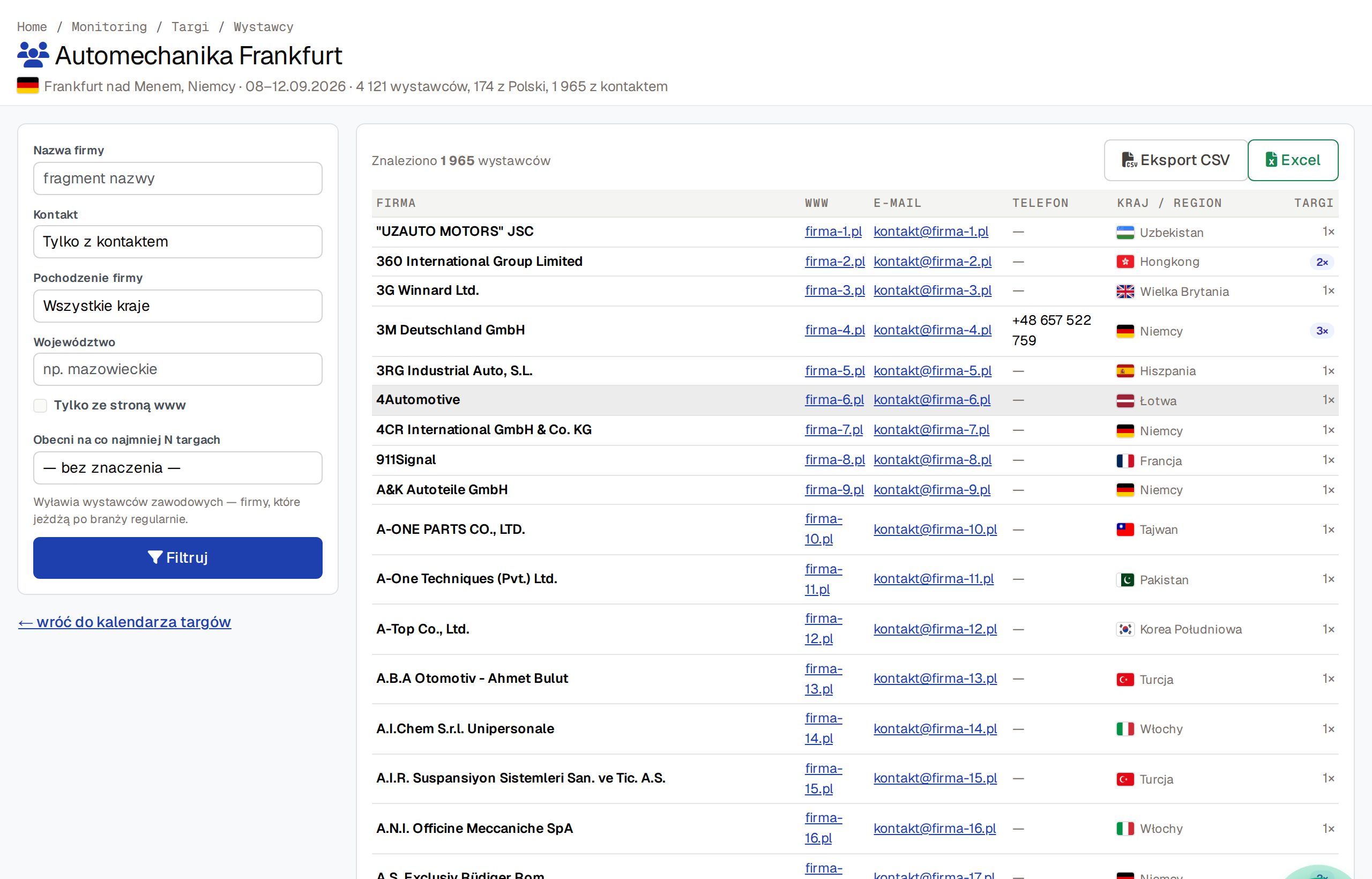This screenshot has height=879, width=1372.
Task: Follow wróć do kalendarza targów link
Action: click(x=124, y=622)
